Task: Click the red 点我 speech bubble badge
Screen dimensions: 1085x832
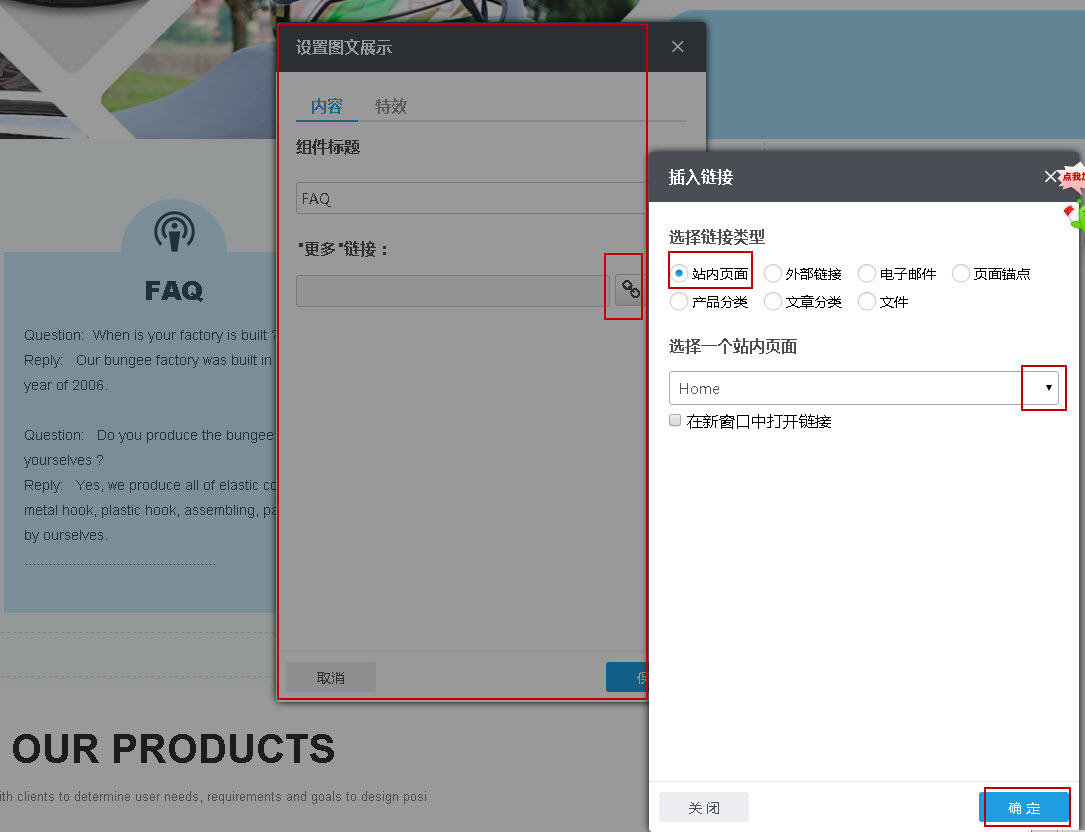Action: tap(1073, 177)
